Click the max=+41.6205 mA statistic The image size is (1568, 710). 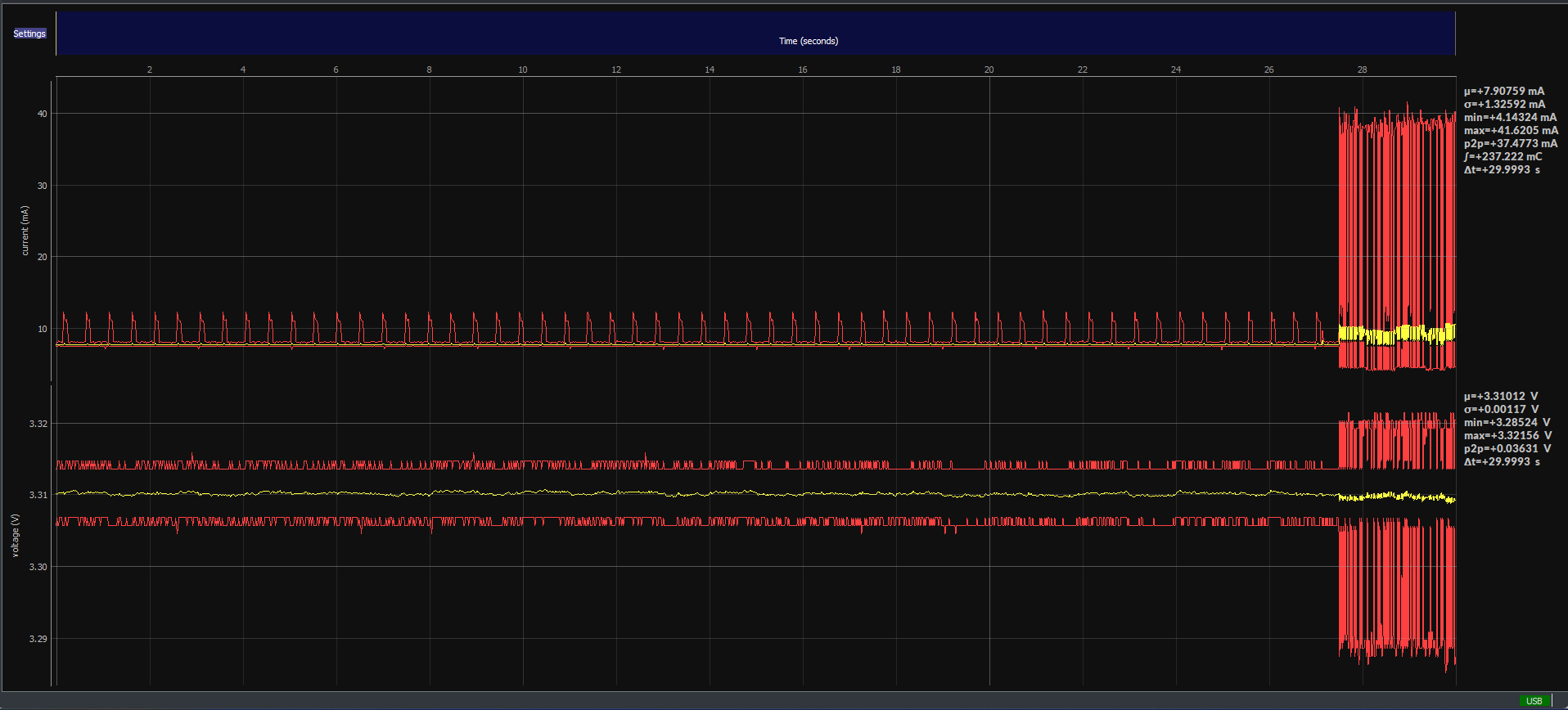pyautogui.click(x=1511, y=130)
